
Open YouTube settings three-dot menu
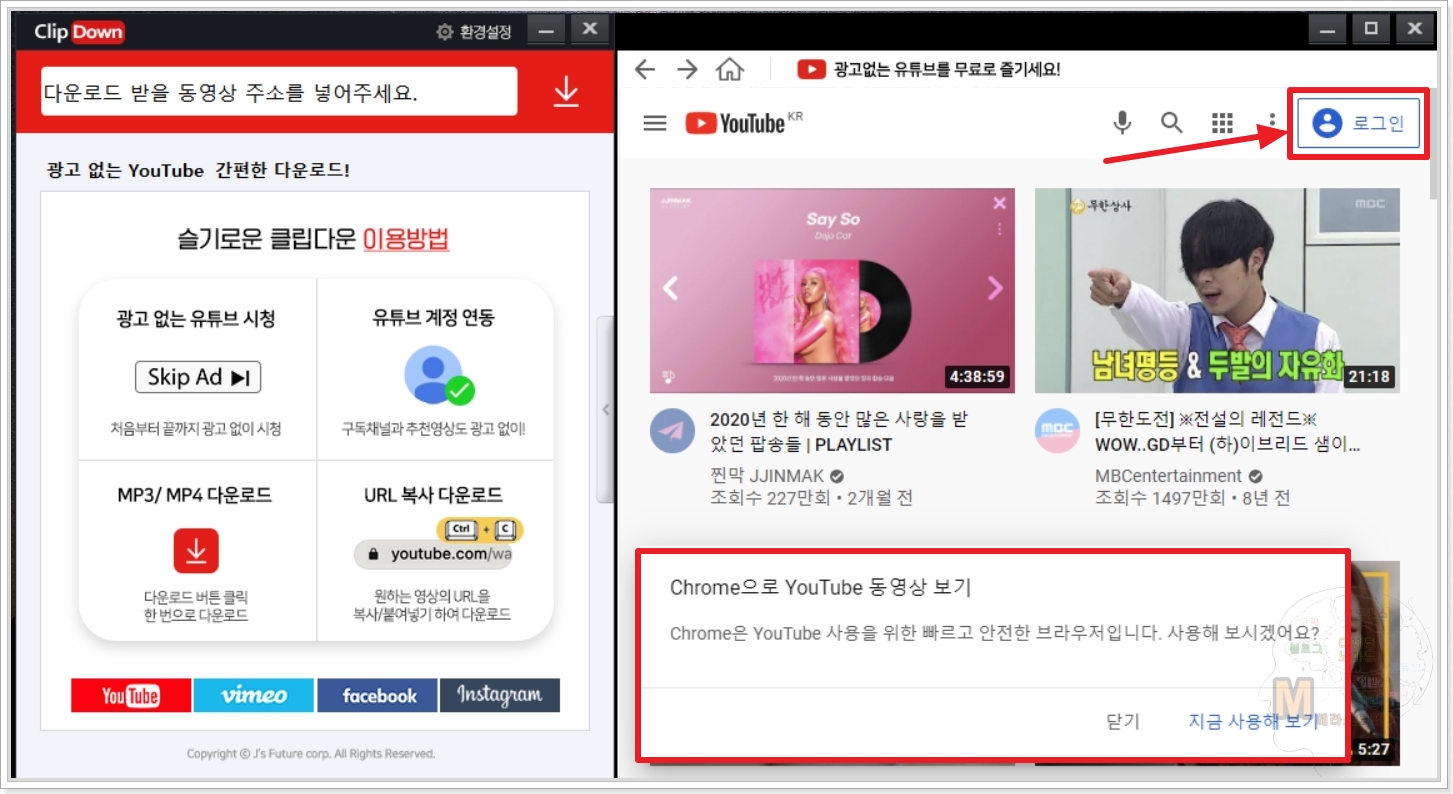coord(1272,123)
